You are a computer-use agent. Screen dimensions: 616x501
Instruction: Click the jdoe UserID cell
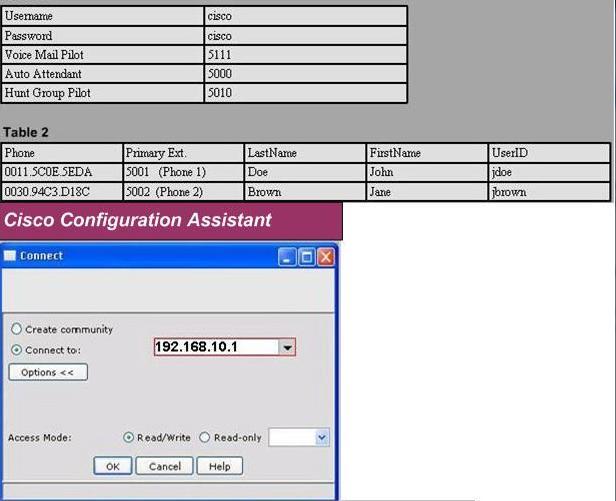(x=549, y=172)
